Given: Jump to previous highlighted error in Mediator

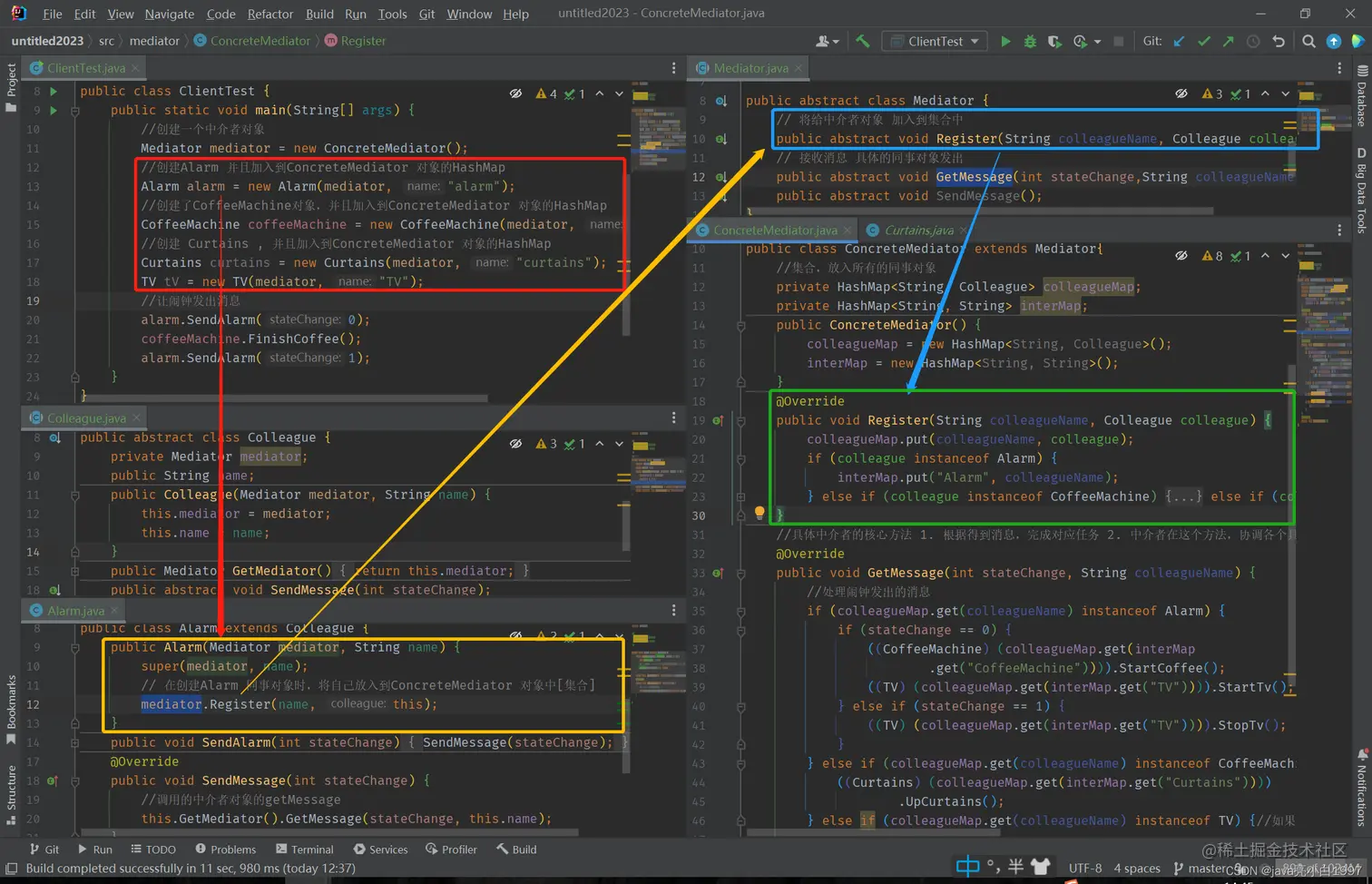Looking at the screenshot, I should pos(1266,93).
